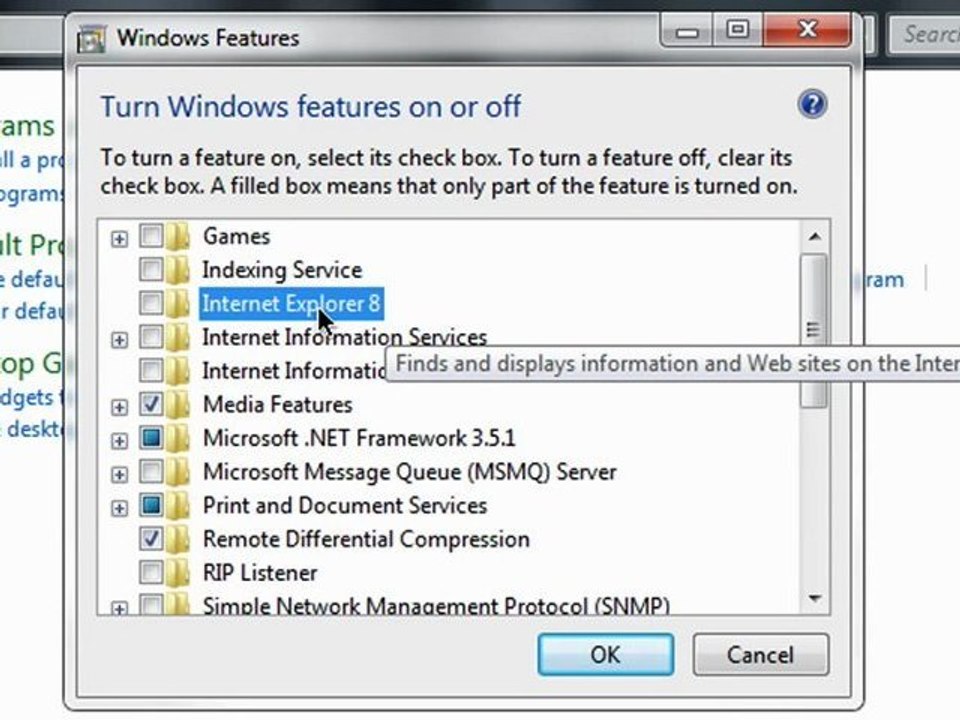Open the blue help question mark icon
This screenshot has width=960, height=720.
812,105
